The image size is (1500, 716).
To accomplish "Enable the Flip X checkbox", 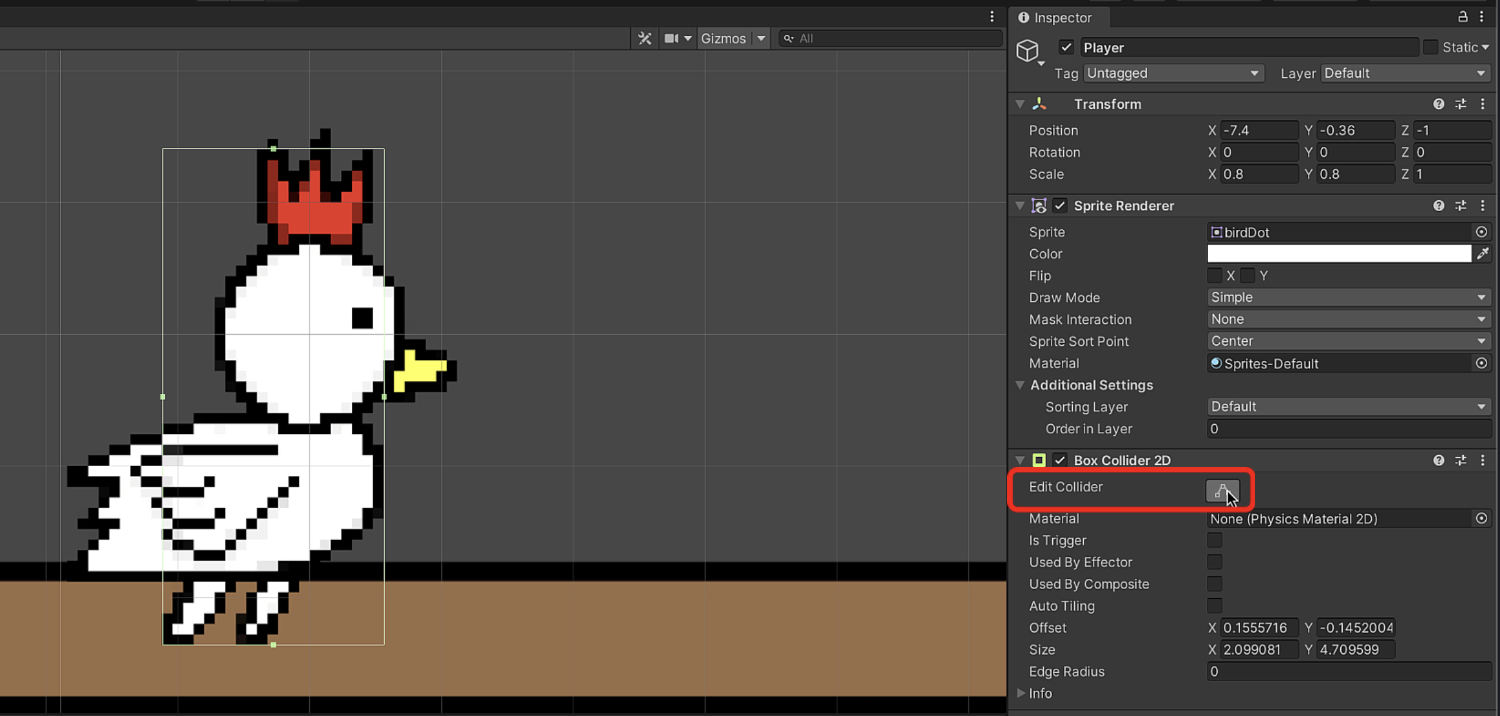I will tap(1214, 275).
